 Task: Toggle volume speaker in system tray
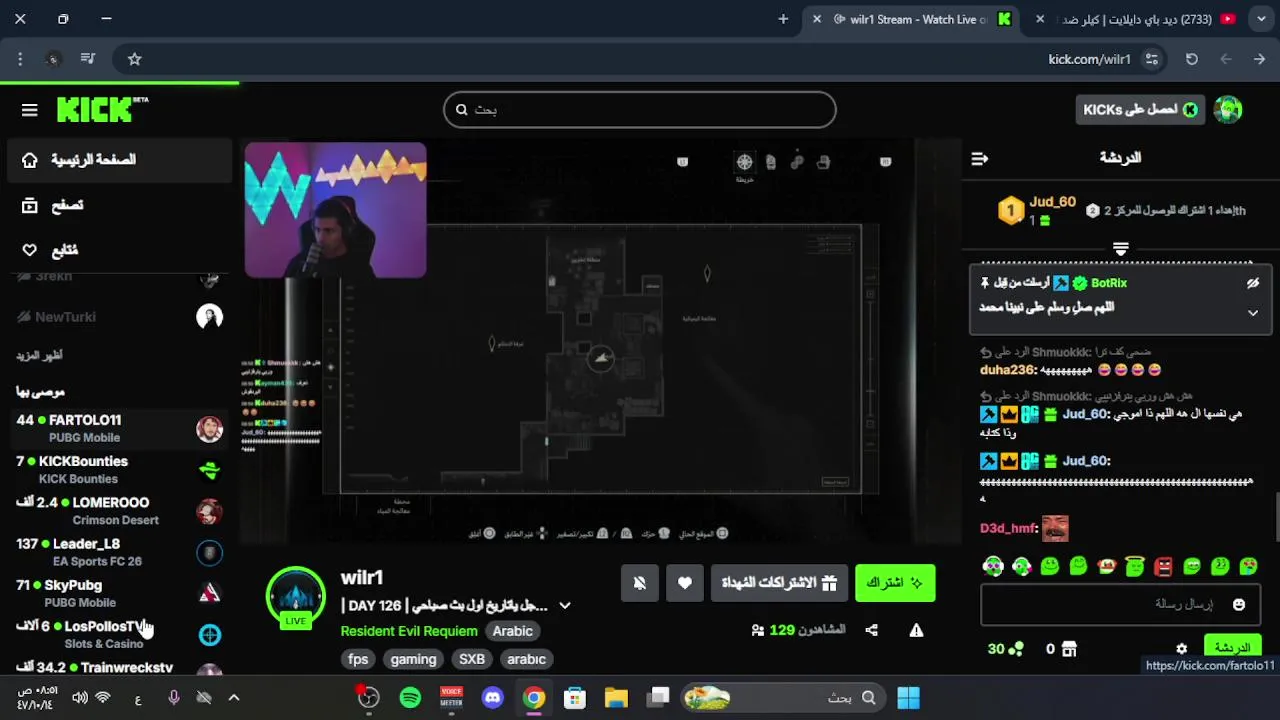[x=80, y=698]
